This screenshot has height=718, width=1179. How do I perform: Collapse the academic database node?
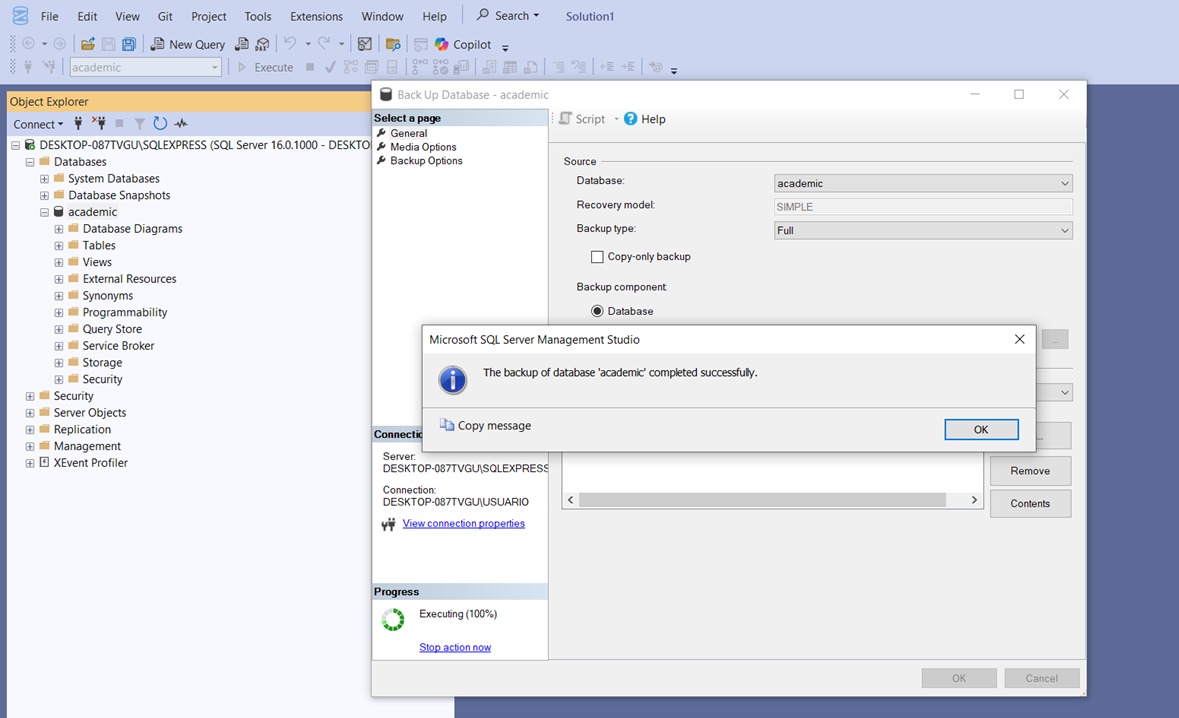click(44, 212)
